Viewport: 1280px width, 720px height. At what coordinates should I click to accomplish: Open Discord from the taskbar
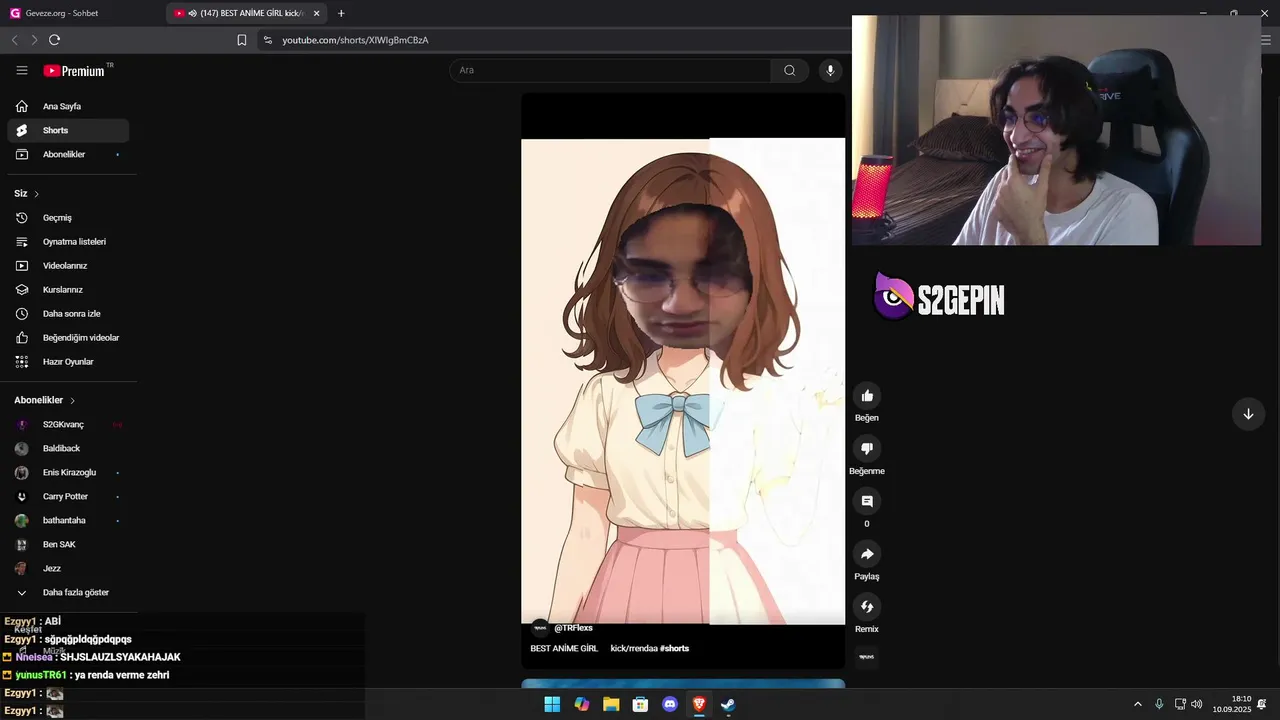pos(670,704)
